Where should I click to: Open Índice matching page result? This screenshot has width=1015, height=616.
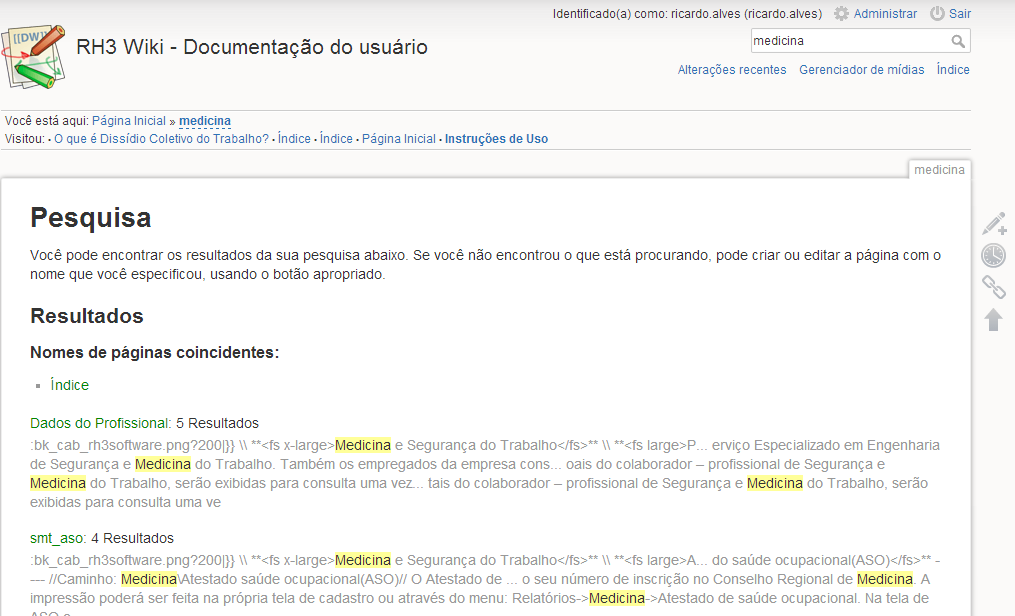(70, 385)
